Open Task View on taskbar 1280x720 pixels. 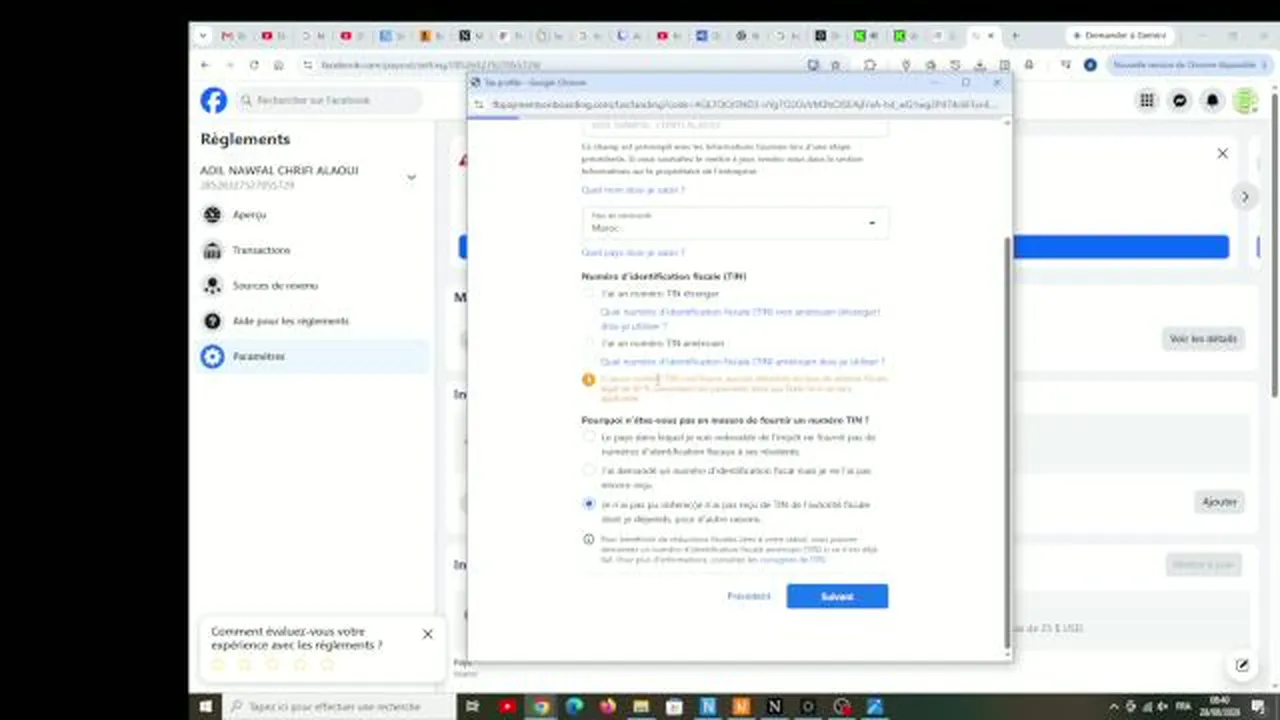(x=472, y=706)
